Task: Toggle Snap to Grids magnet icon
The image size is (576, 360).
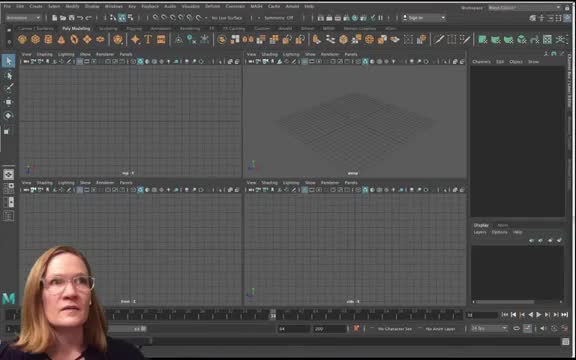Action: [156, 18]
